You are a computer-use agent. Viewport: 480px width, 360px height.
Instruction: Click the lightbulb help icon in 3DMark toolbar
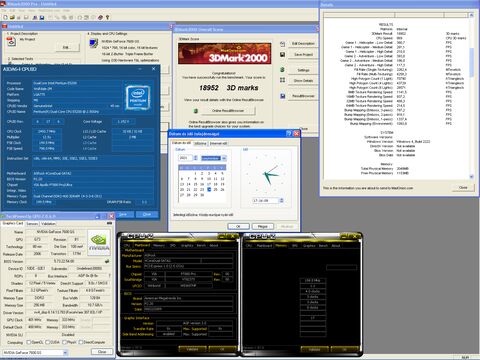(x=107, y=17)
